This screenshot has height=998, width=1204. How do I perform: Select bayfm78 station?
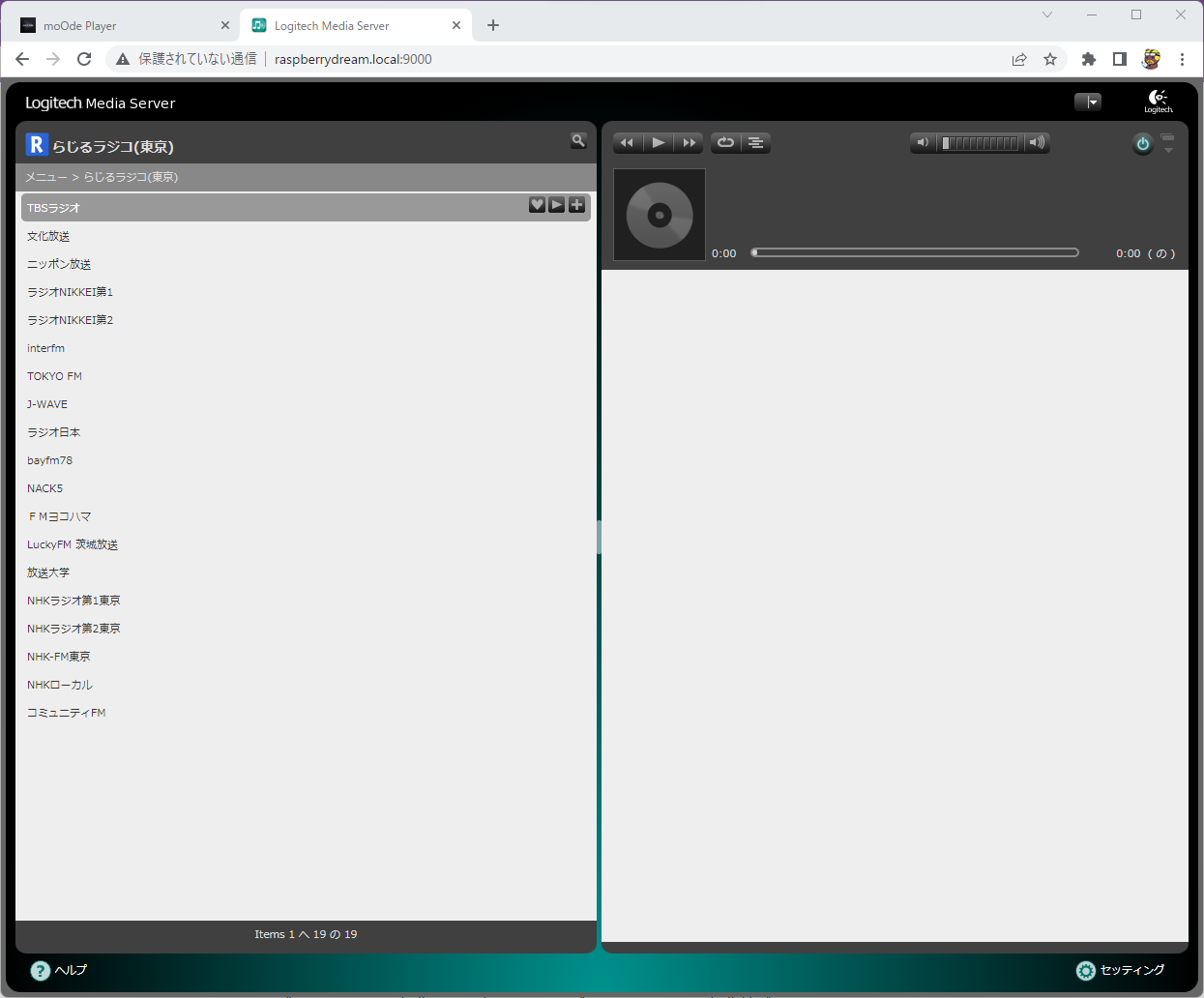coord(306,460)
